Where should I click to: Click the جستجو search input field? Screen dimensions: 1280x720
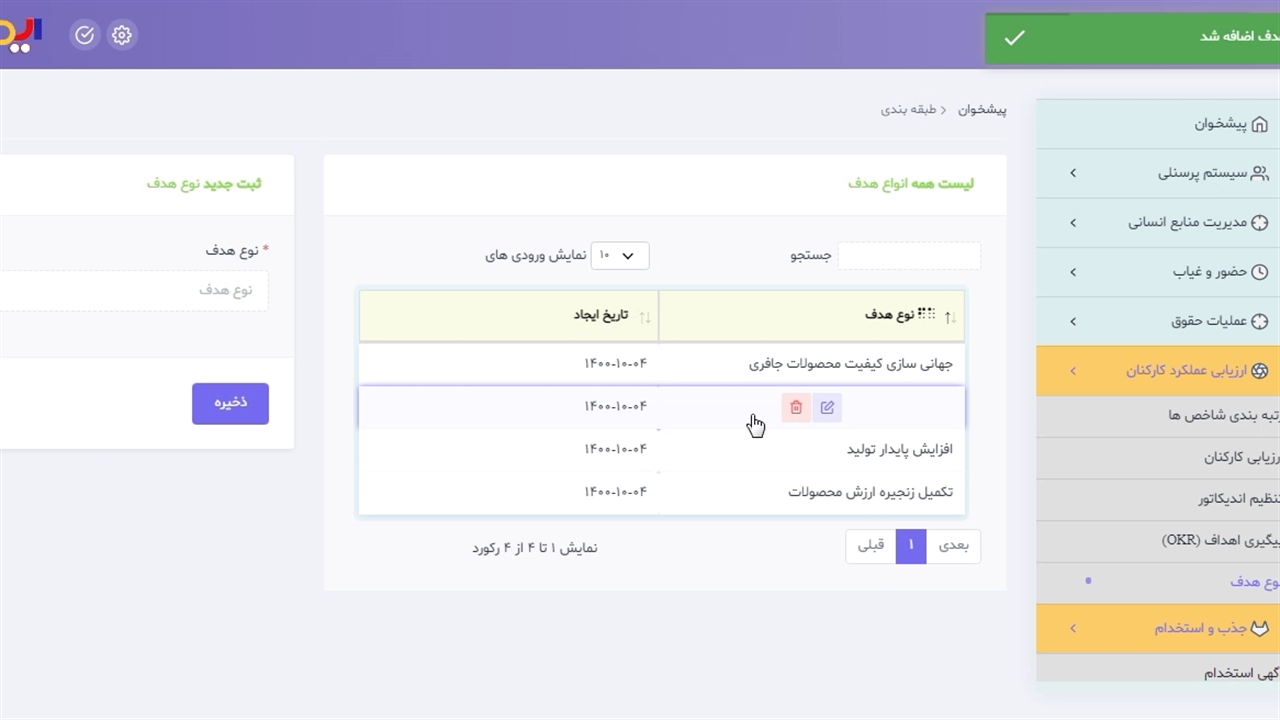(x=908, y=256)
